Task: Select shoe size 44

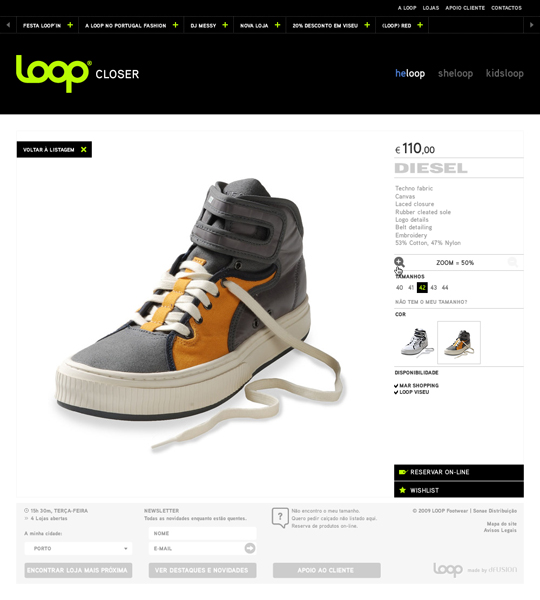Action: [x=445, y=287]
